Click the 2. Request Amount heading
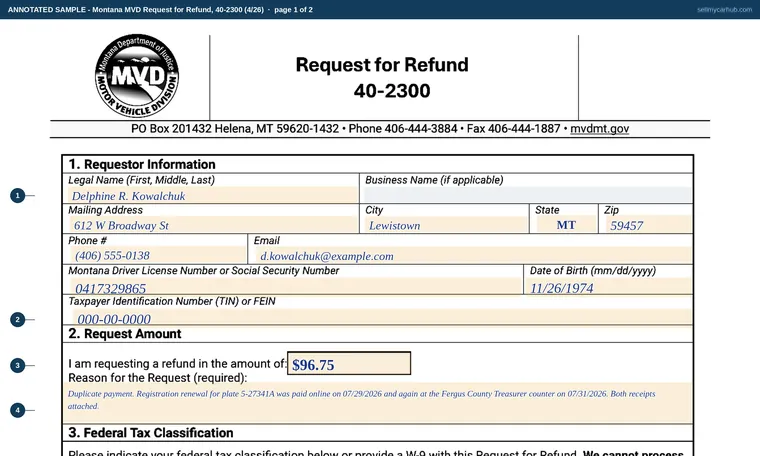Screen dimensions: 760x456 click(125, 334)
